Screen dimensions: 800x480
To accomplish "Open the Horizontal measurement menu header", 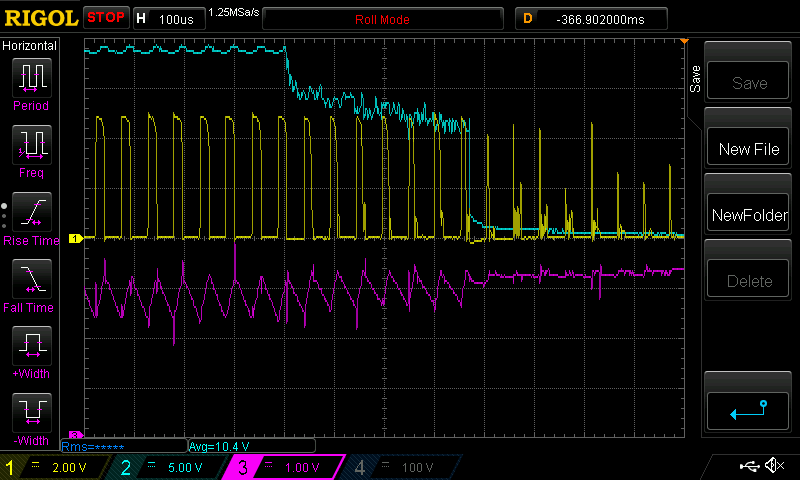I will pyautogui.click(x=30, y=46).
